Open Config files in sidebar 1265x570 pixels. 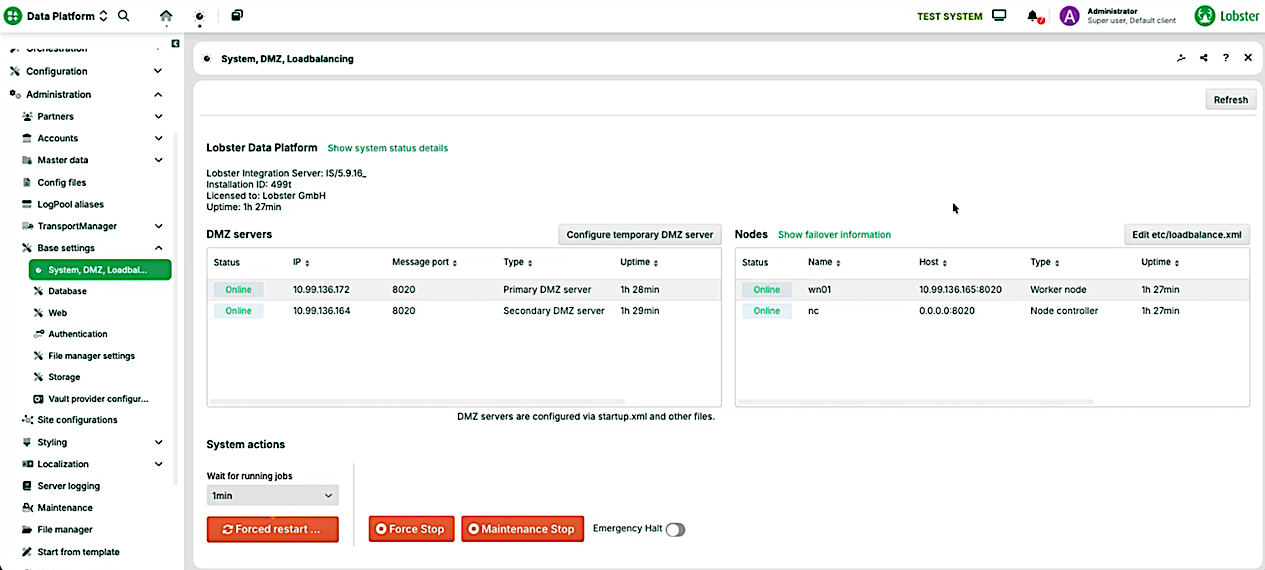(62, 182)
